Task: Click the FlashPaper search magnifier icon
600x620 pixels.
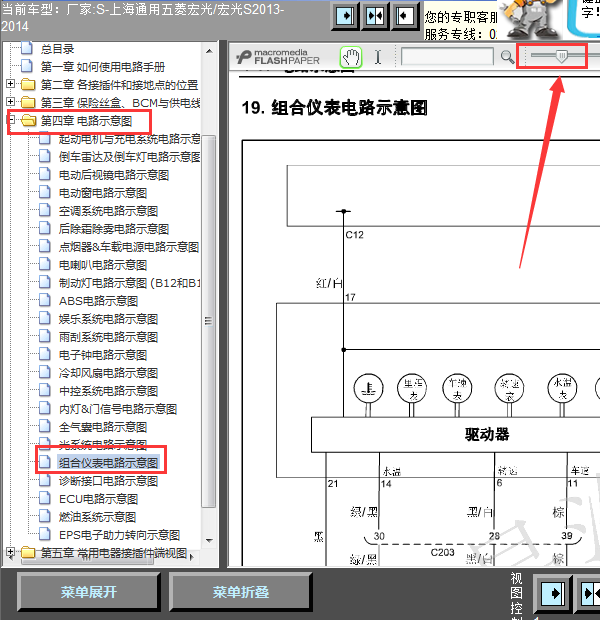Action: 507,57
